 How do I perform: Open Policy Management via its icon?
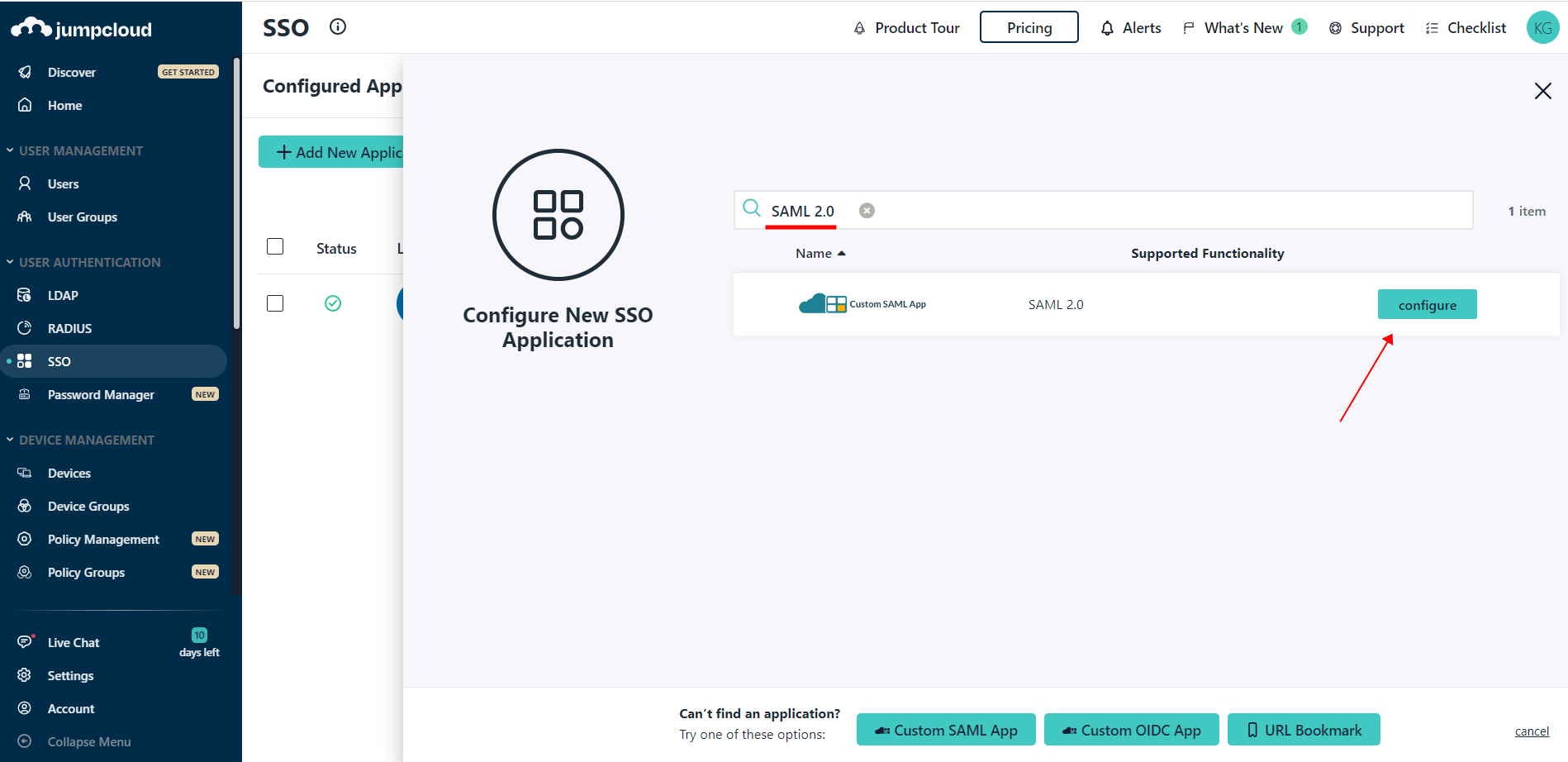click(25, 539)
